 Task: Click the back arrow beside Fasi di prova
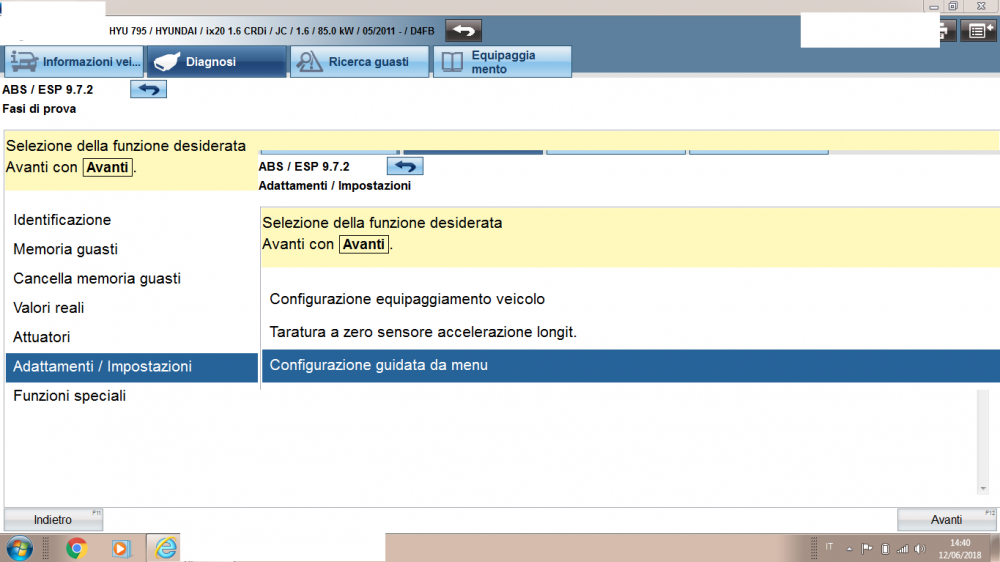pyautogui.click(x=149, y=89)
